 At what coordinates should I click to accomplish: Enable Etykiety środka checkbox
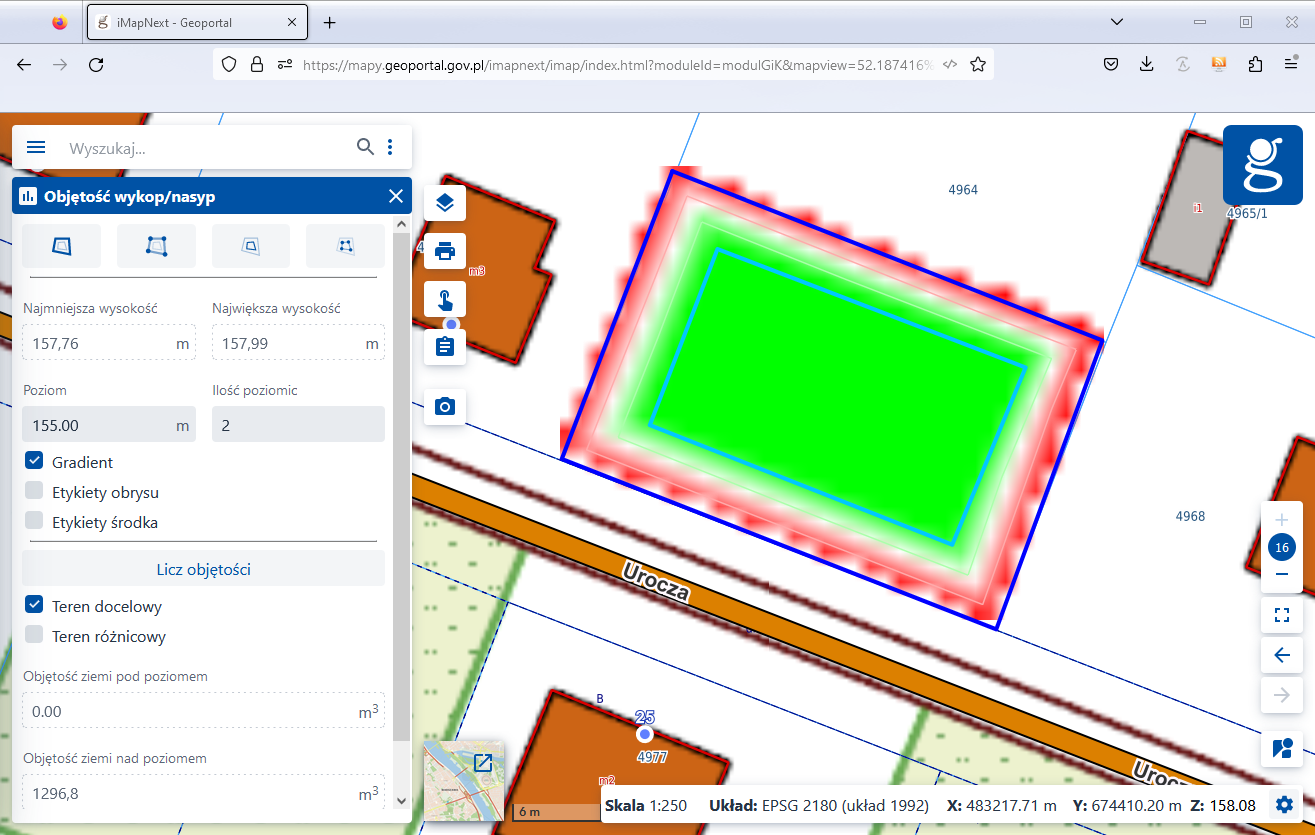pyautogui.click(x=35, y=521)
